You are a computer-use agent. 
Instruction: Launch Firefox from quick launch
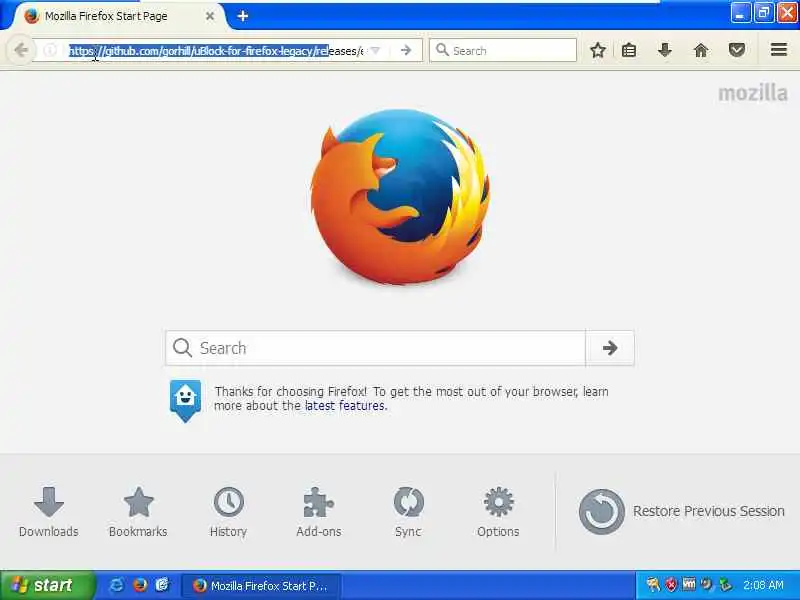tap(140, 585)
